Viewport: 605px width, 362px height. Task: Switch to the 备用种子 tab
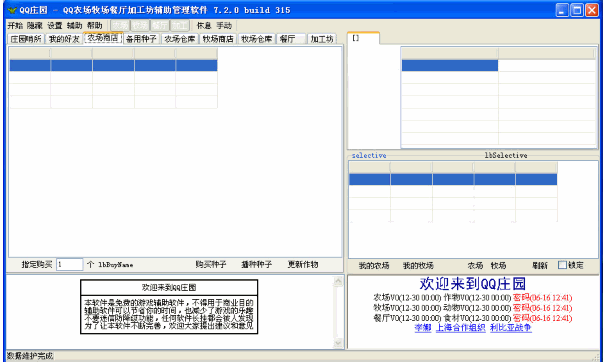(141, 39)
